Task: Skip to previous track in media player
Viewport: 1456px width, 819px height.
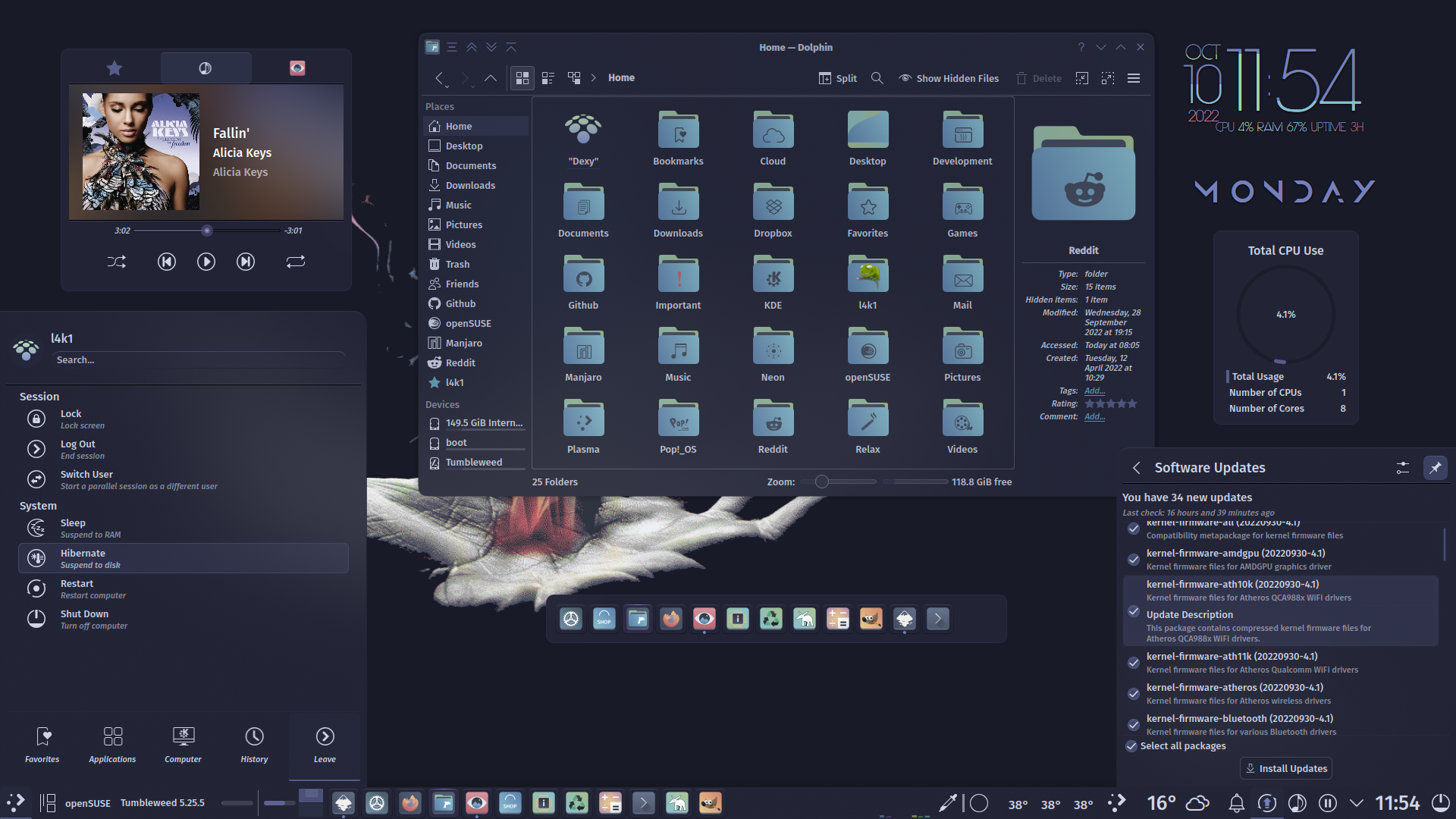Action: [x=167, y=262]
